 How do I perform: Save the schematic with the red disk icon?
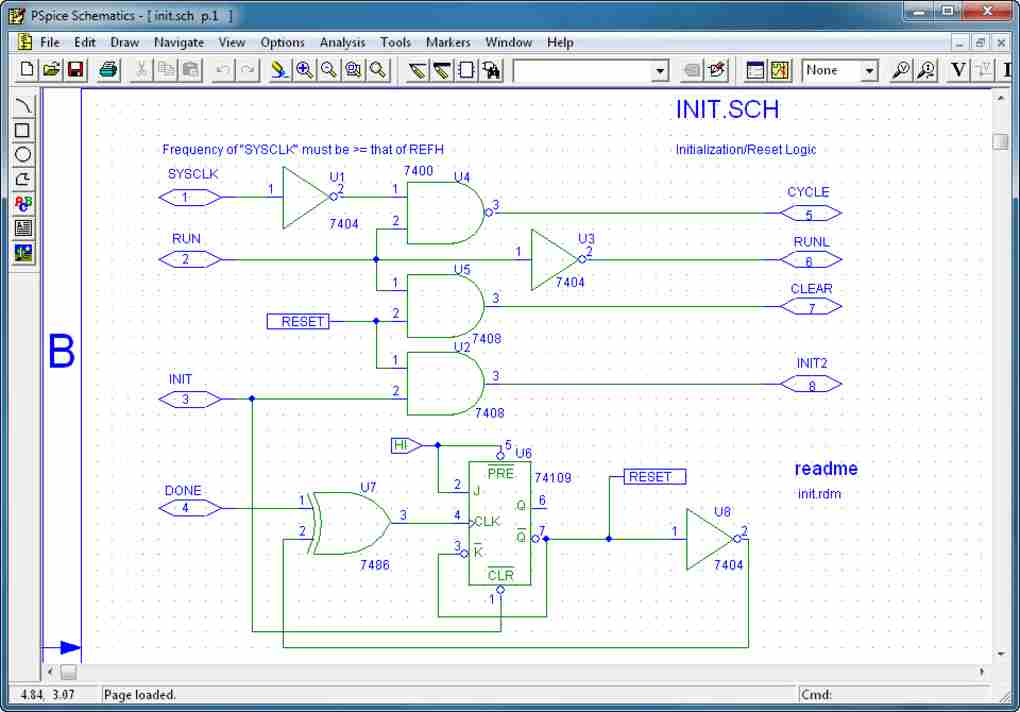75,70
